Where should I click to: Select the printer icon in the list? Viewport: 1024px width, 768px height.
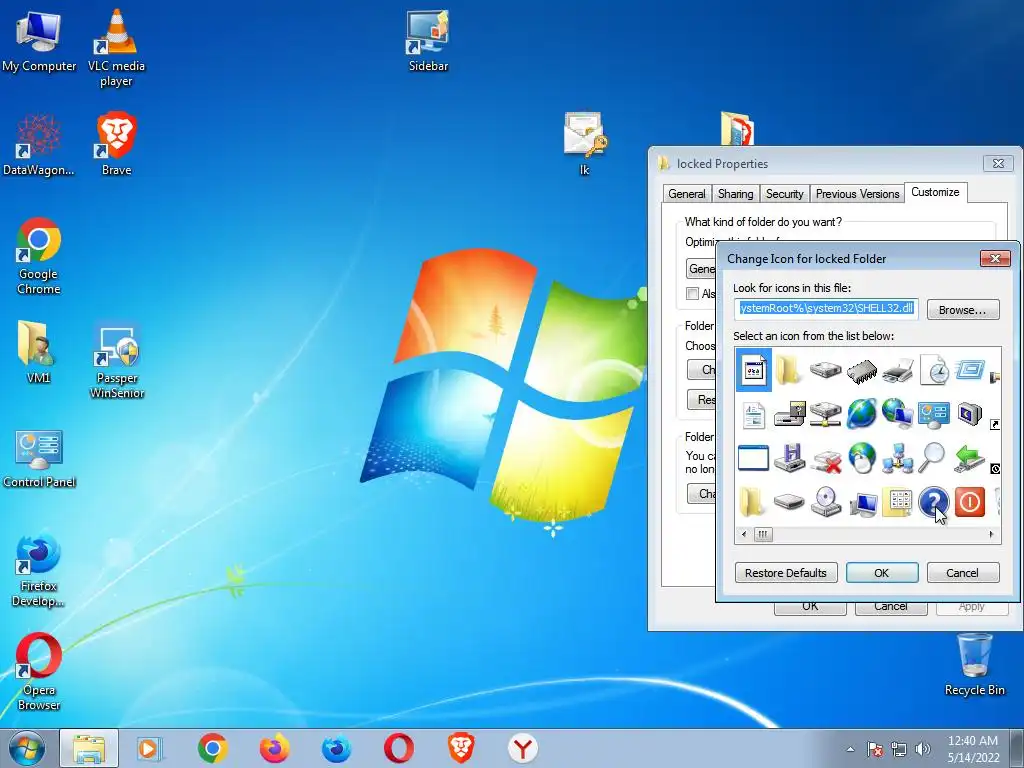point(898,371)
